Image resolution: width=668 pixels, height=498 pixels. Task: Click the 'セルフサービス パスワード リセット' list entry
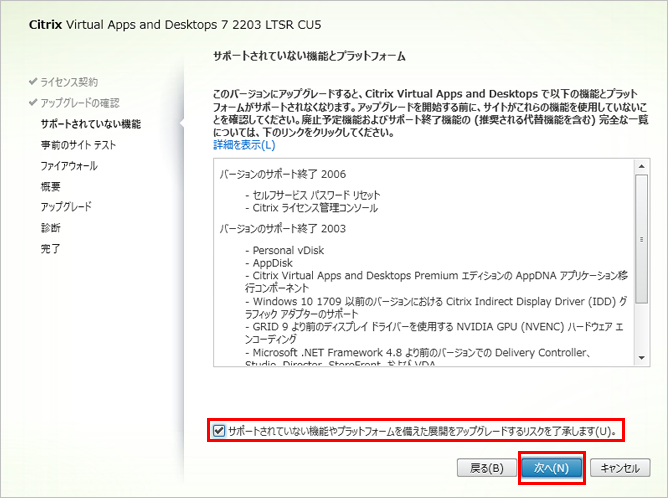pyautogui.click(x=313, y=195)
